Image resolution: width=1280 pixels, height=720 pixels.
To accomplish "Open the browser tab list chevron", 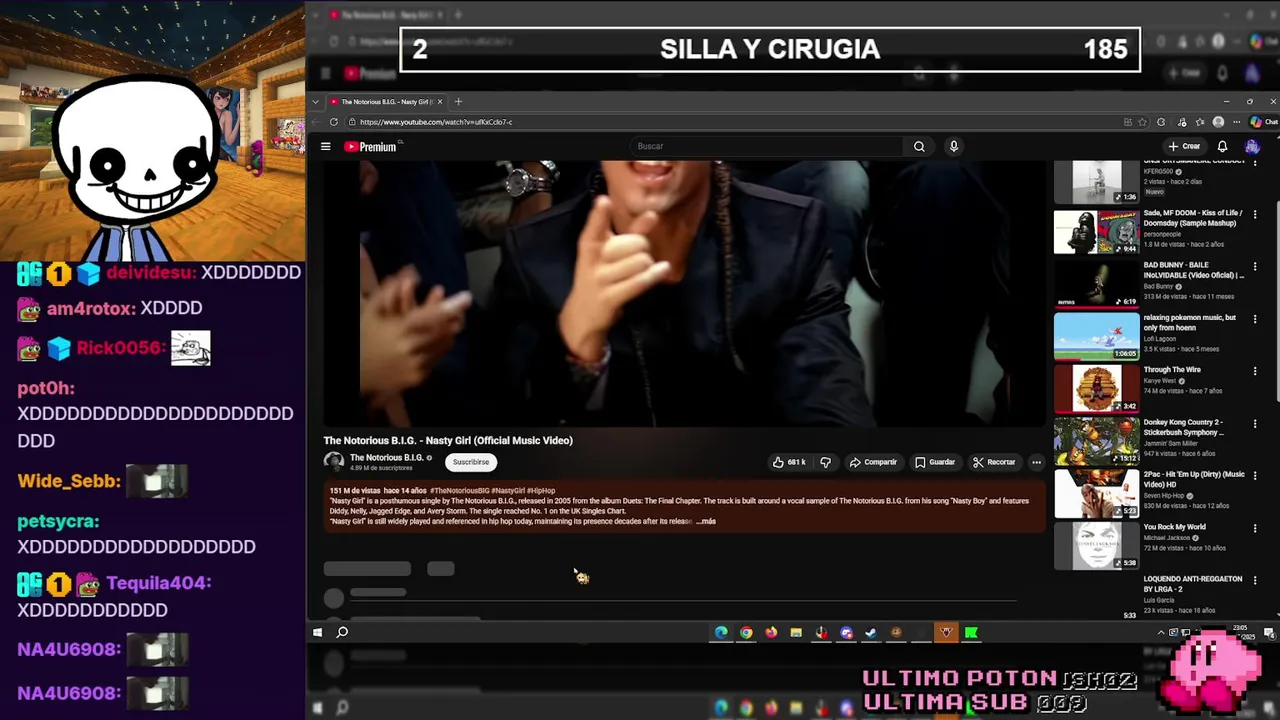I will (x=316, y=102).
